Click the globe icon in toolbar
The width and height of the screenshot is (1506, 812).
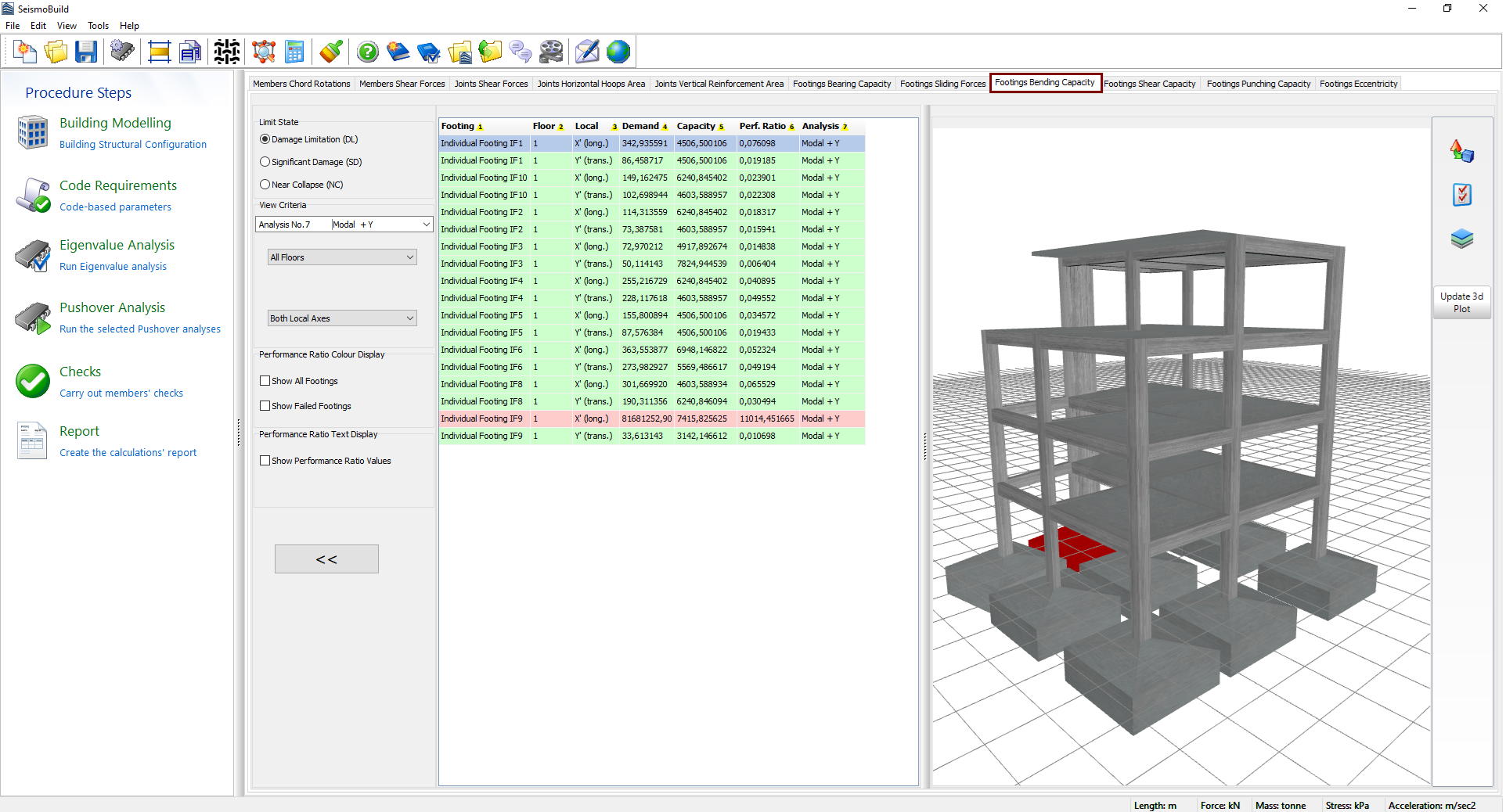618,52
